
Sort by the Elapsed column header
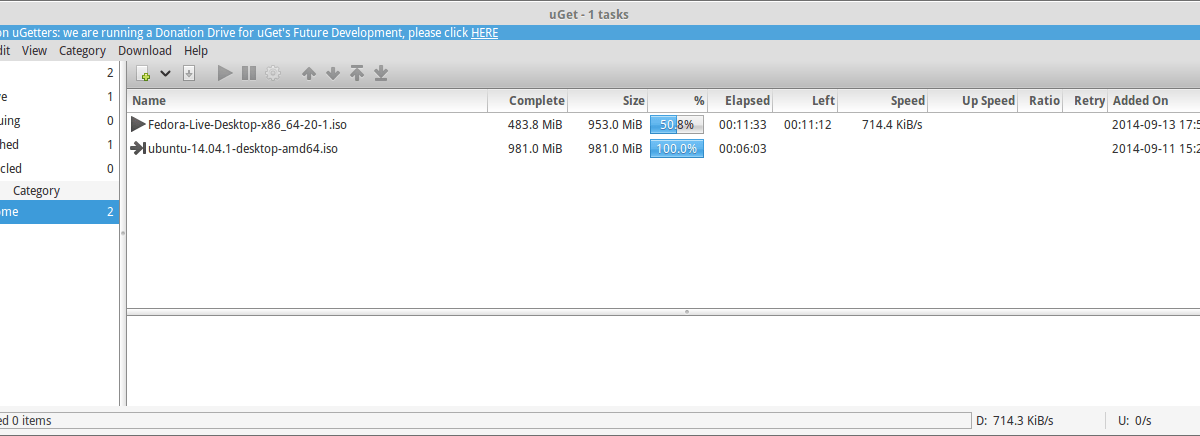(x=741, y=100)
